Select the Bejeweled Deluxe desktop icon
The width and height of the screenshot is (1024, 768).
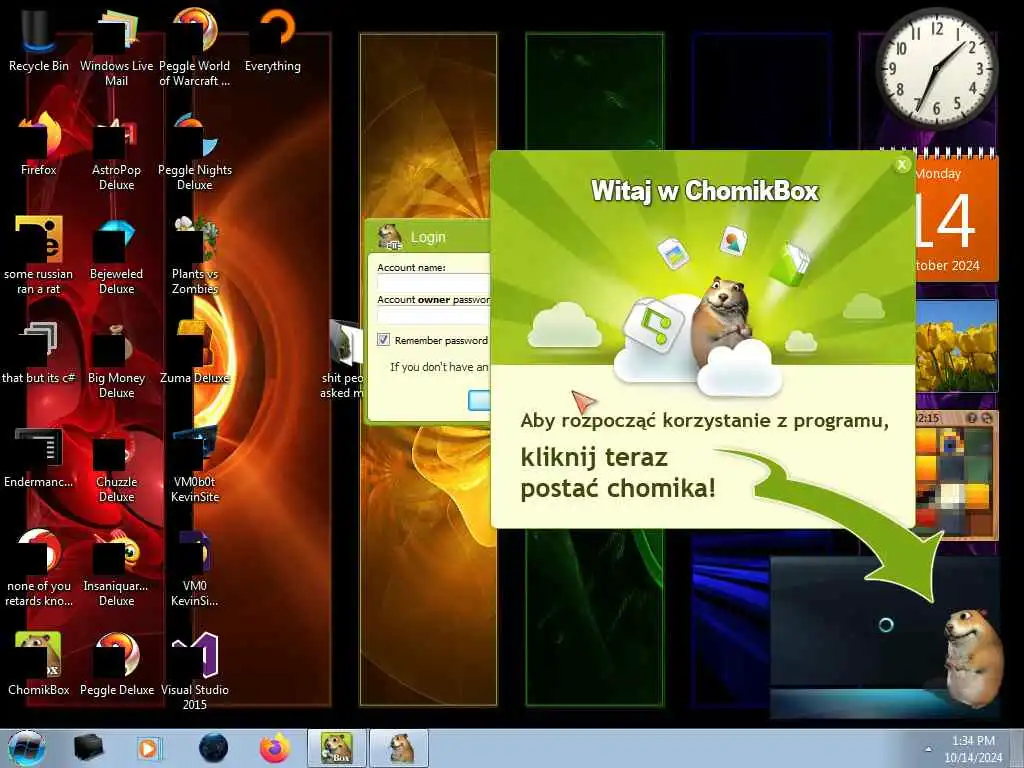click(116, 255)
